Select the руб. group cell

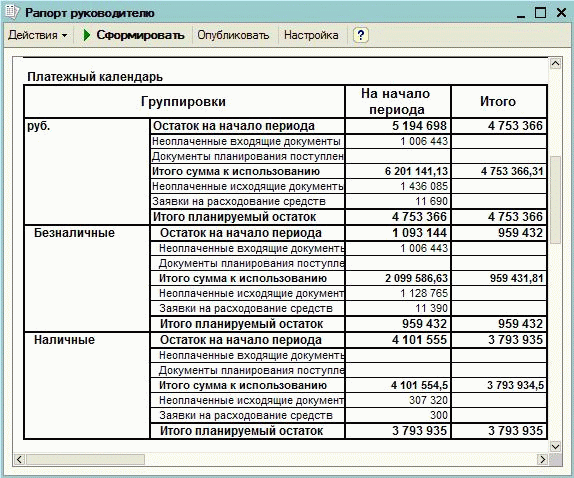pyautogui.click(x=87, y=171)
